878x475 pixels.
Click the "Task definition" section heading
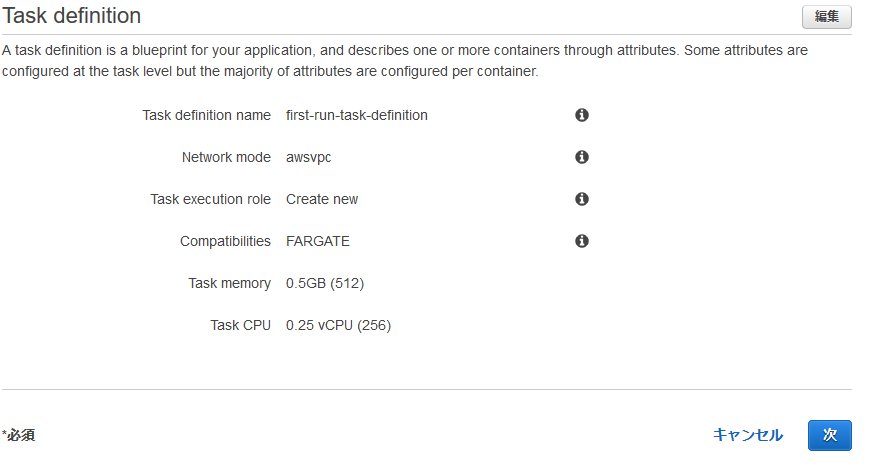pos(72,16)
